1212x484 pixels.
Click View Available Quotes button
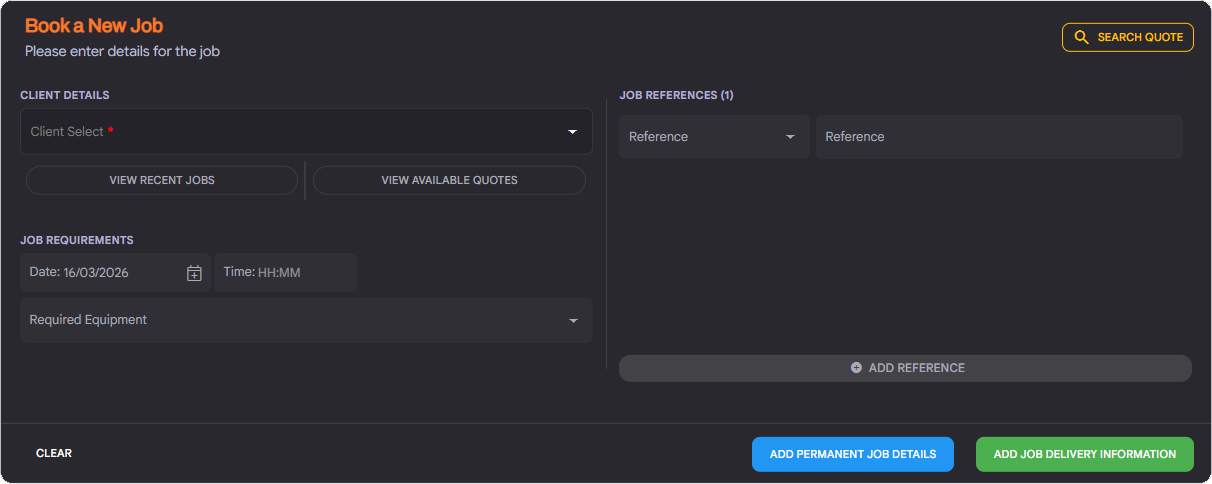click(x=449, y=180)
